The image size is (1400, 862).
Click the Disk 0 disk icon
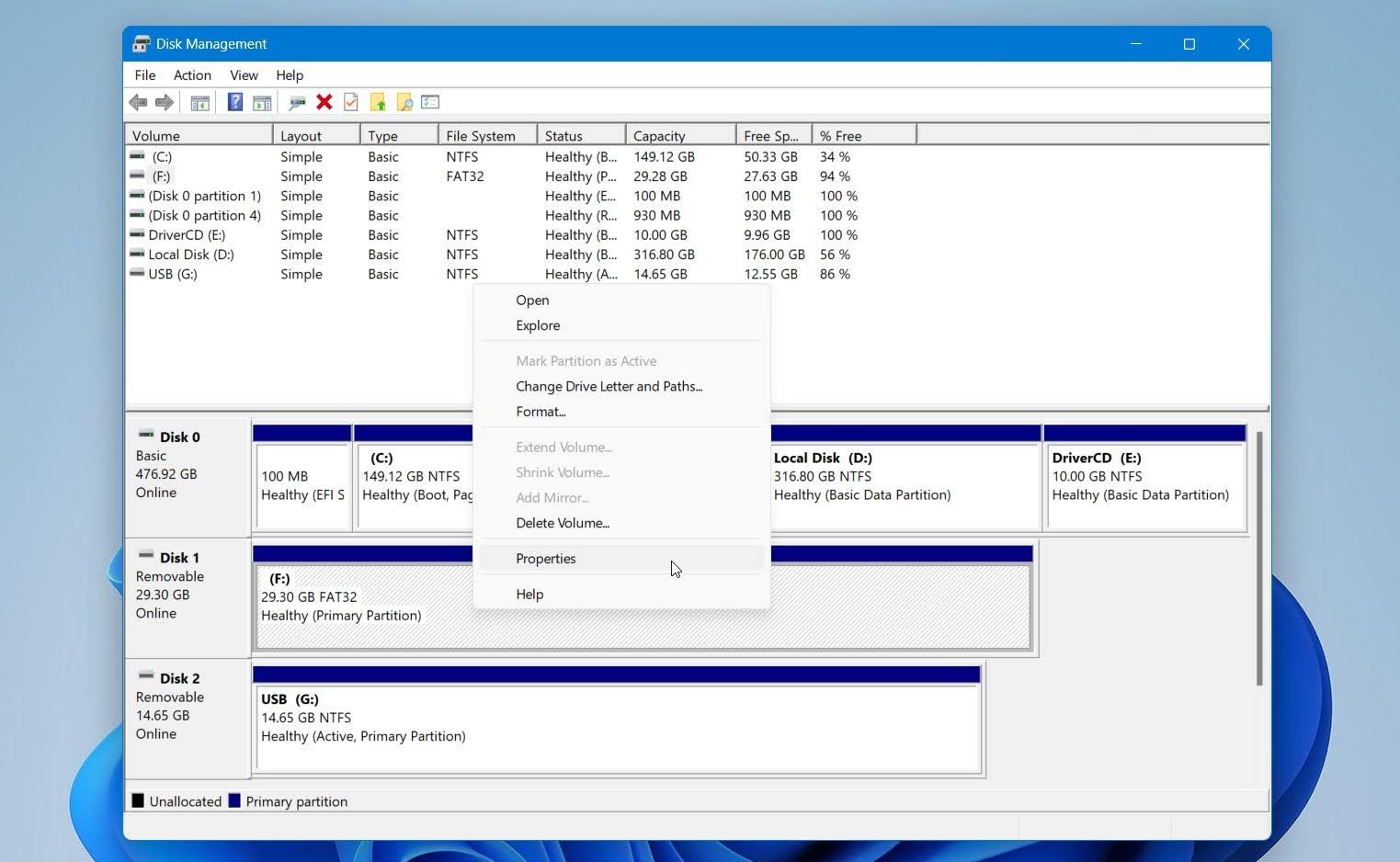[146, 435]
